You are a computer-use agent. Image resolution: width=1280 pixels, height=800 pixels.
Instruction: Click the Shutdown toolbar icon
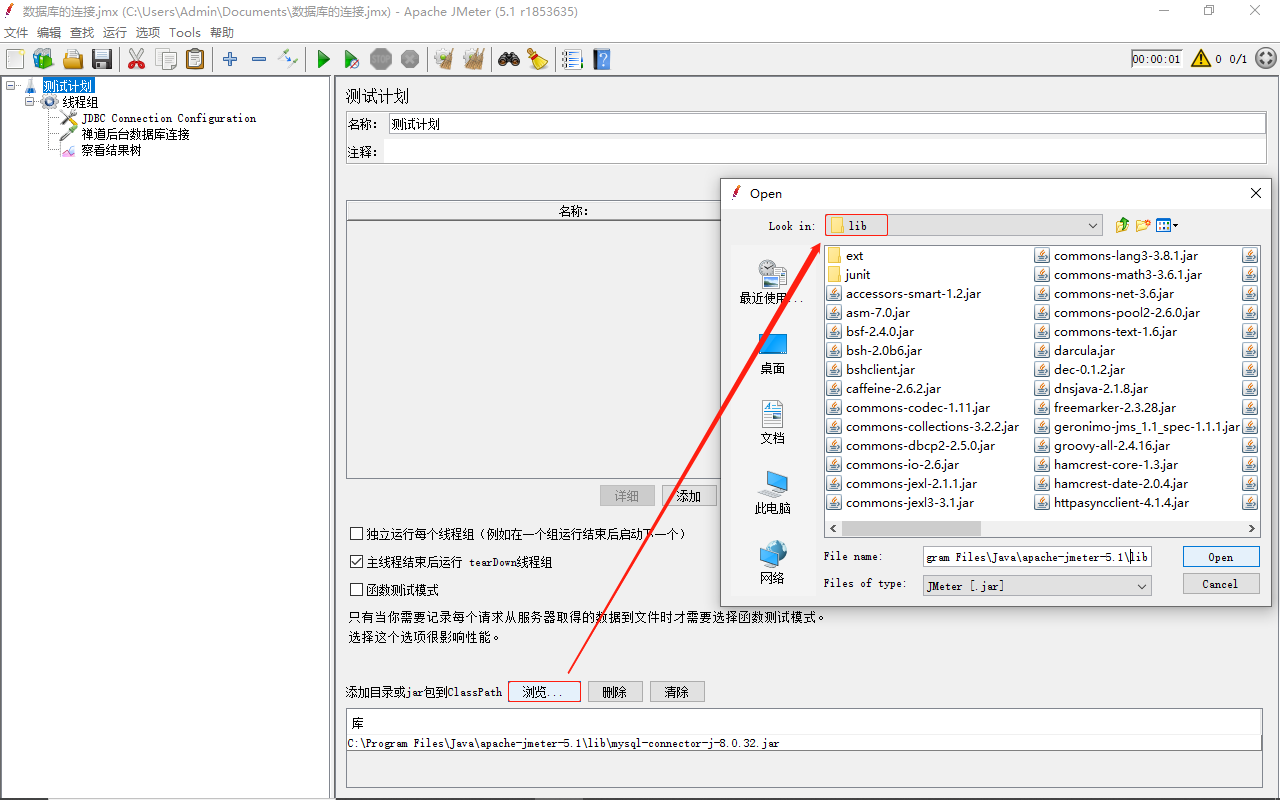click(410, 59)
